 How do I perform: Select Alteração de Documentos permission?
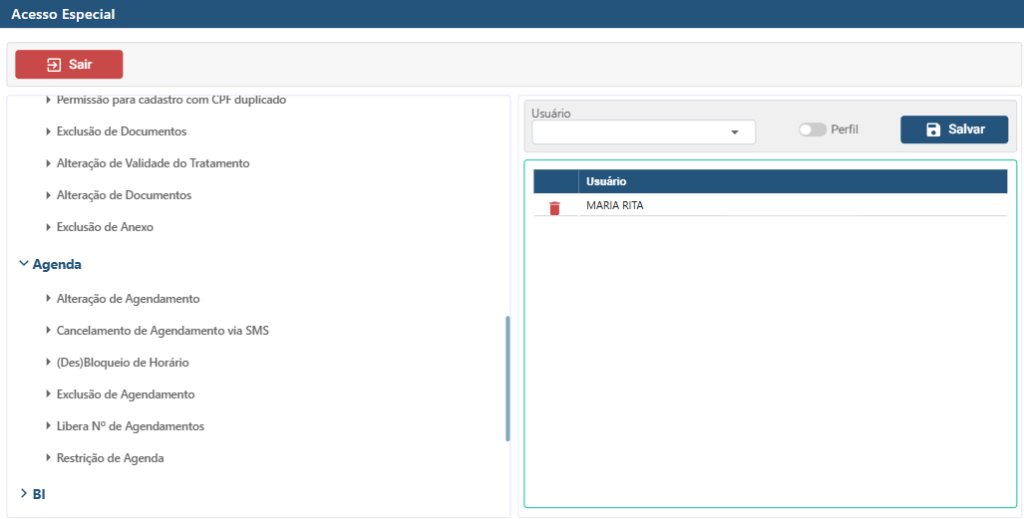tap(124, 196)
